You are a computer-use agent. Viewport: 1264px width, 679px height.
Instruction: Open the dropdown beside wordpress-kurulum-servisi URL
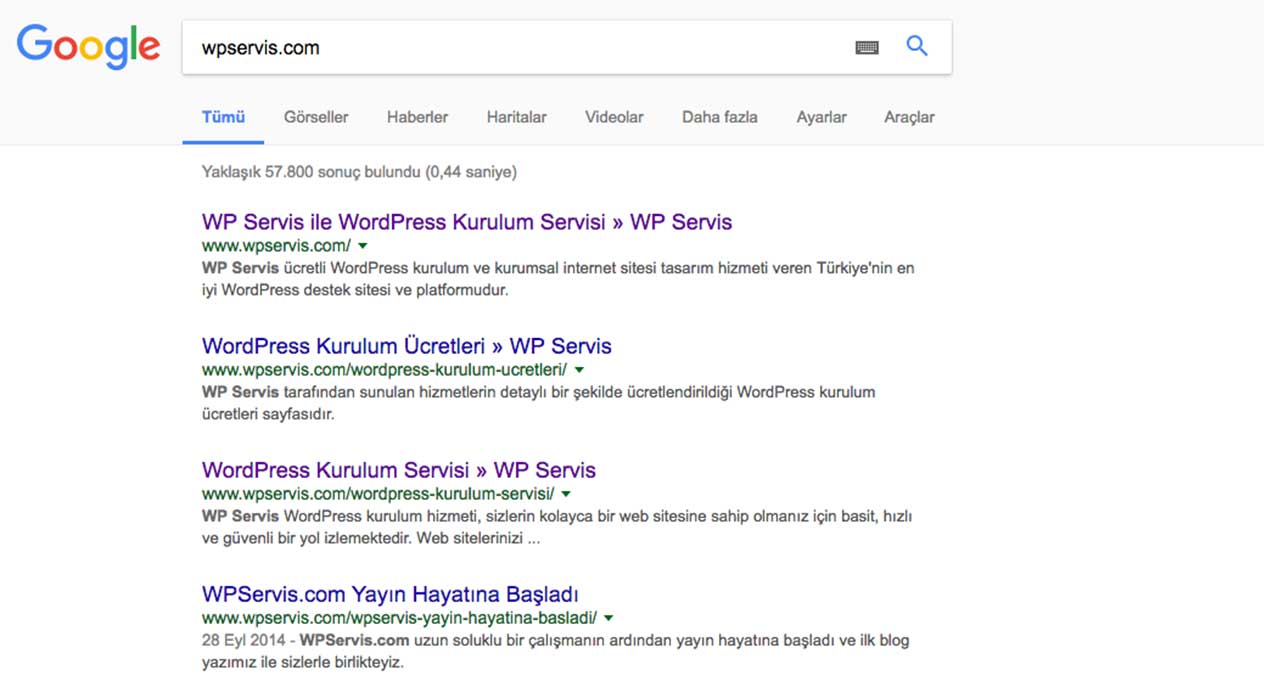pyautogui.click(x=566, y=493)
